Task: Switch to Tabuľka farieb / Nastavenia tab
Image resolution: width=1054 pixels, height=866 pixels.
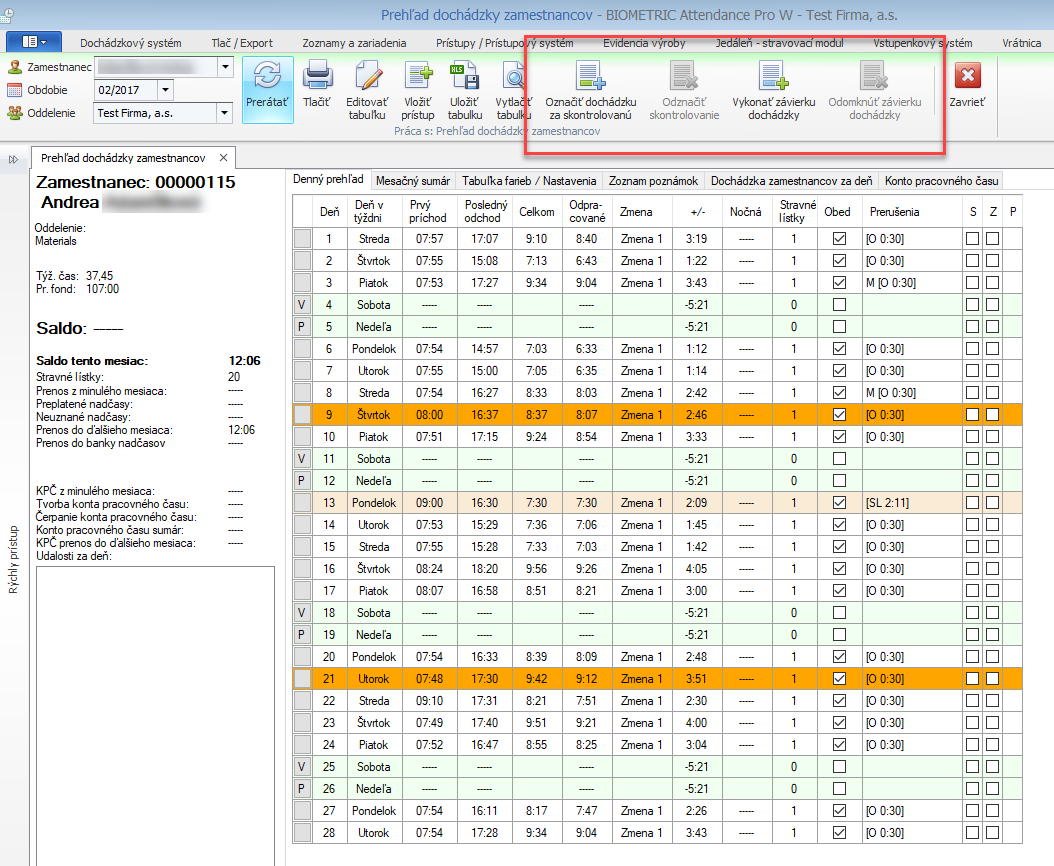Action: 529,181
